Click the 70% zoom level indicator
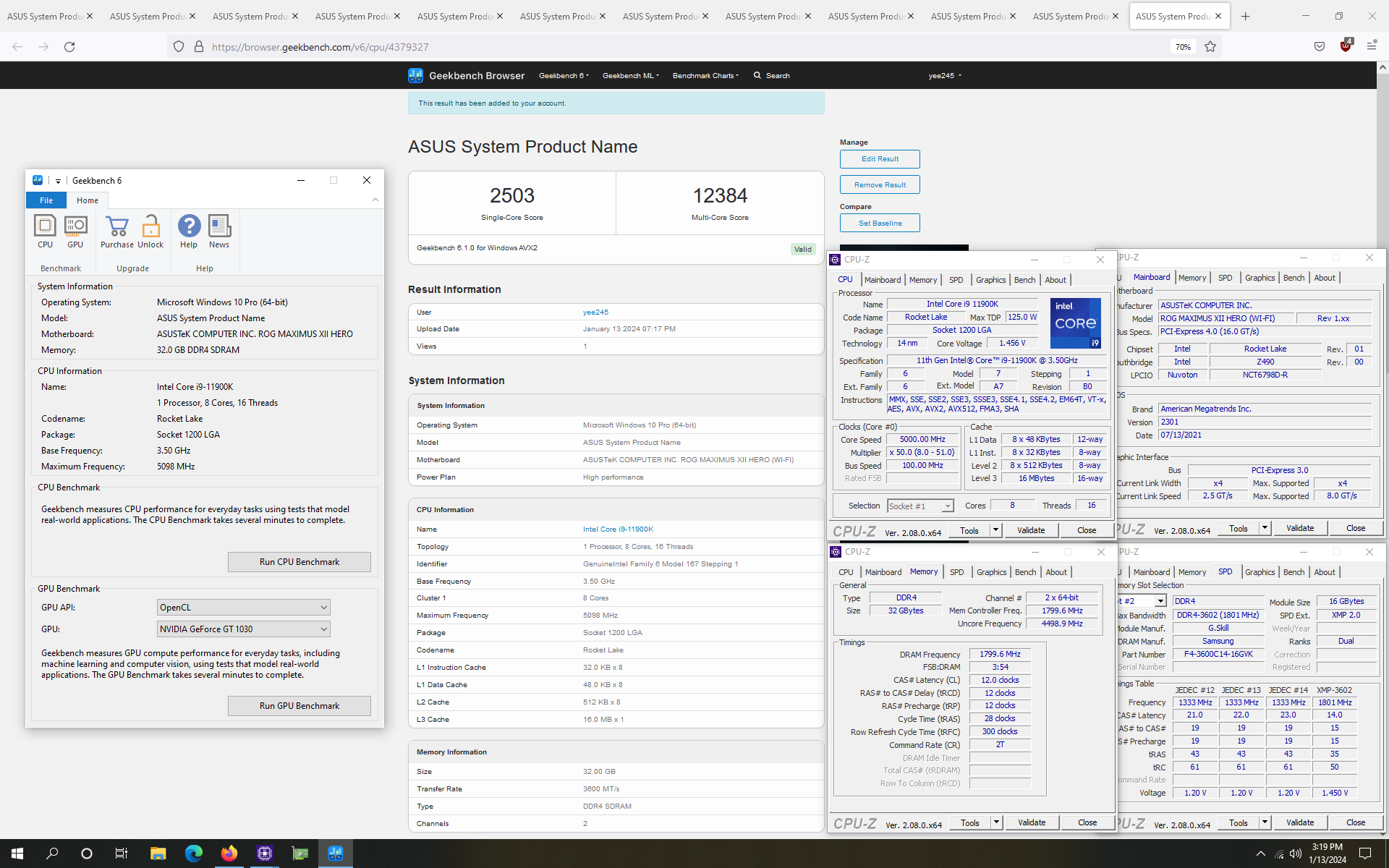 click(1183, 47)
